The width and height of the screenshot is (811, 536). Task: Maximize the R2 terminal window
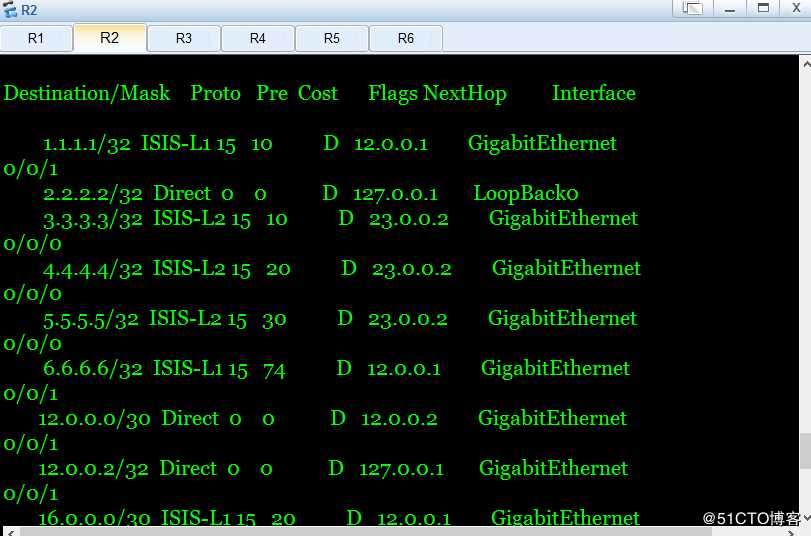point(763,8)
